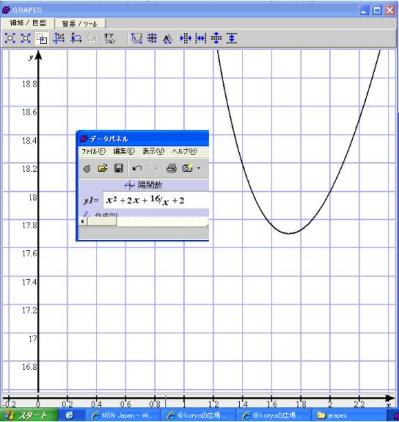Select the 領域/目盛 tab
This screenshot has height=422, width=399.
[x=28, y=23]
